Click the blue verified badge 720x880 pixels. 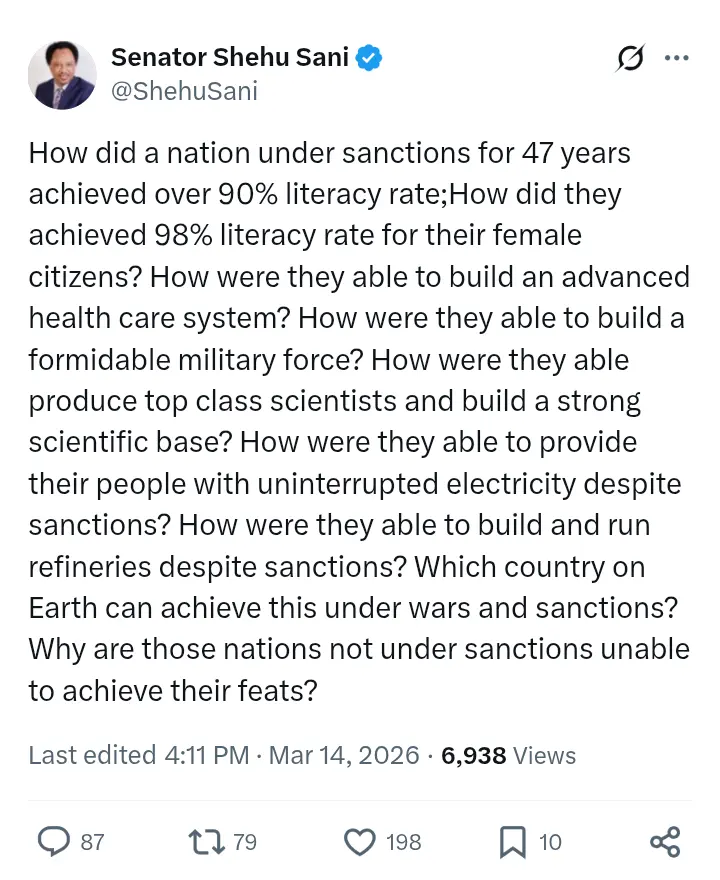click(x=370, y=58)
